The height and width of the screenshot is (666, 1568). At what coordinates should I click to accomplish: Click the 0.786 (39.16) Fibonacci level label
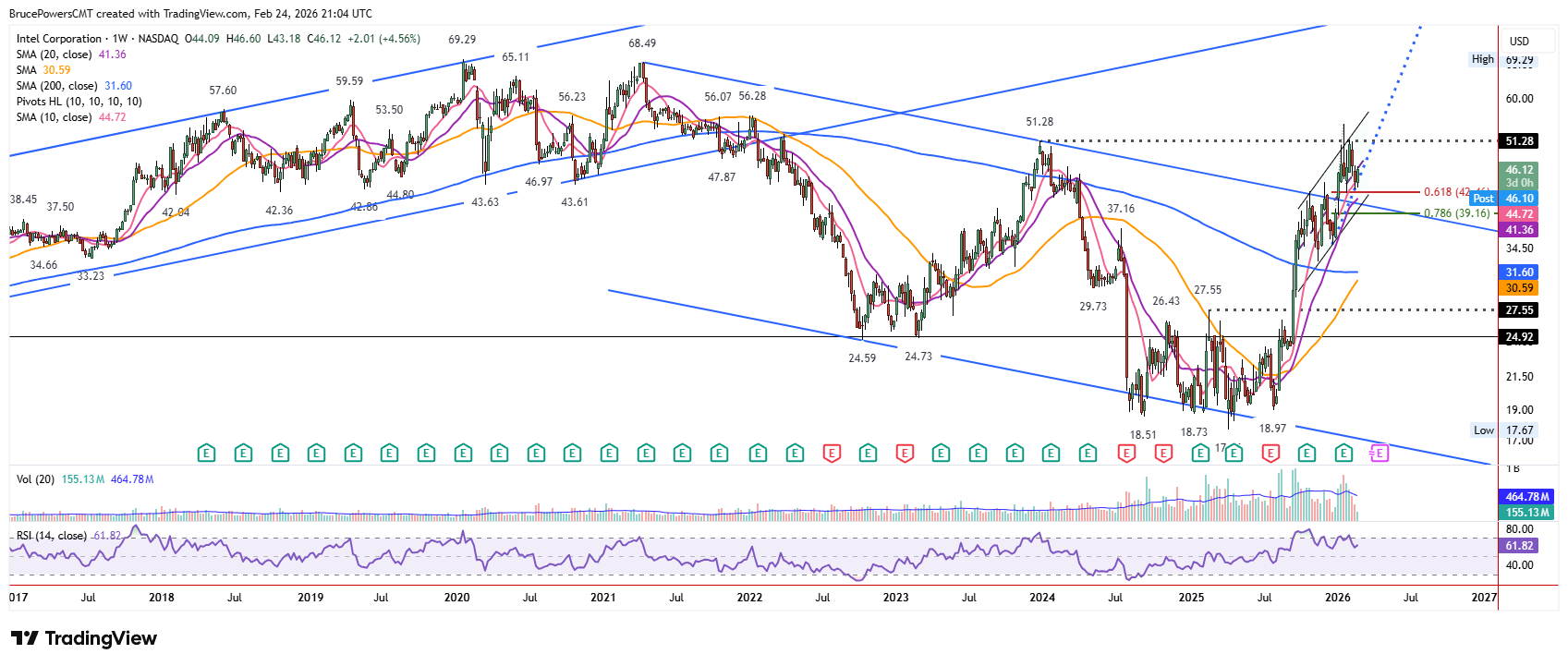point(1457,213)
